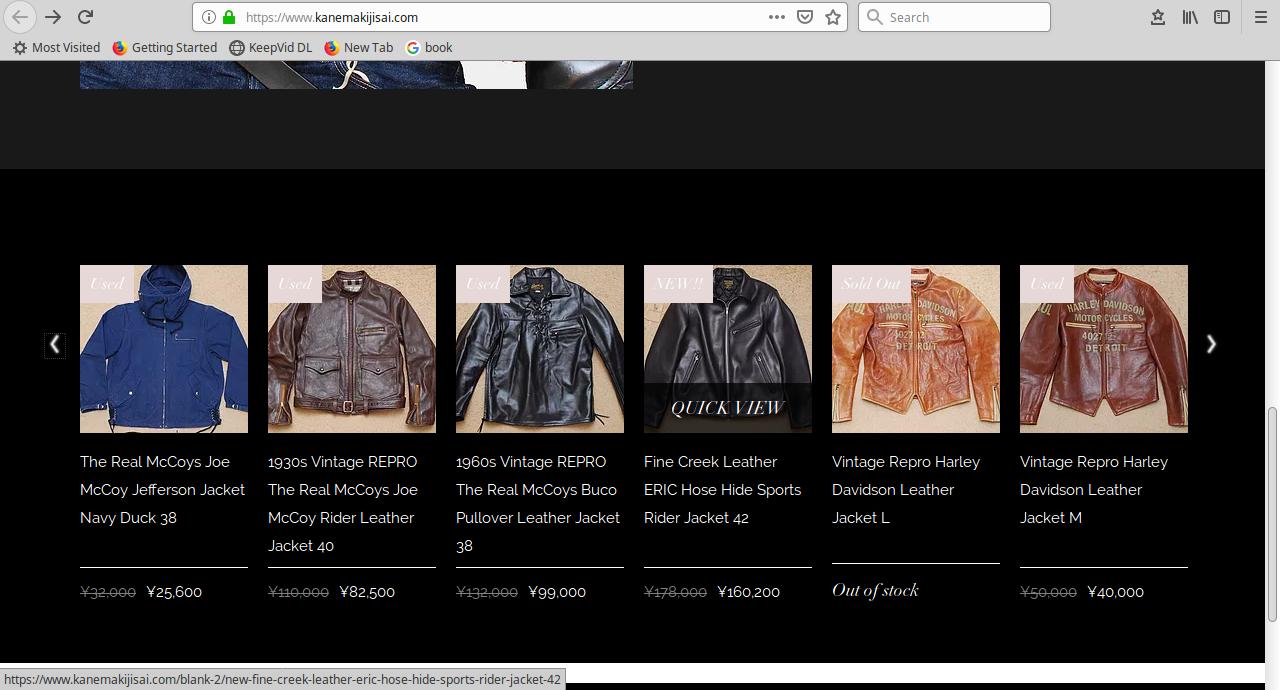Screen dimensions: 1280x690
Task: Click the crossed-out ¥32,000 price
Action: (x=108, y=592)
